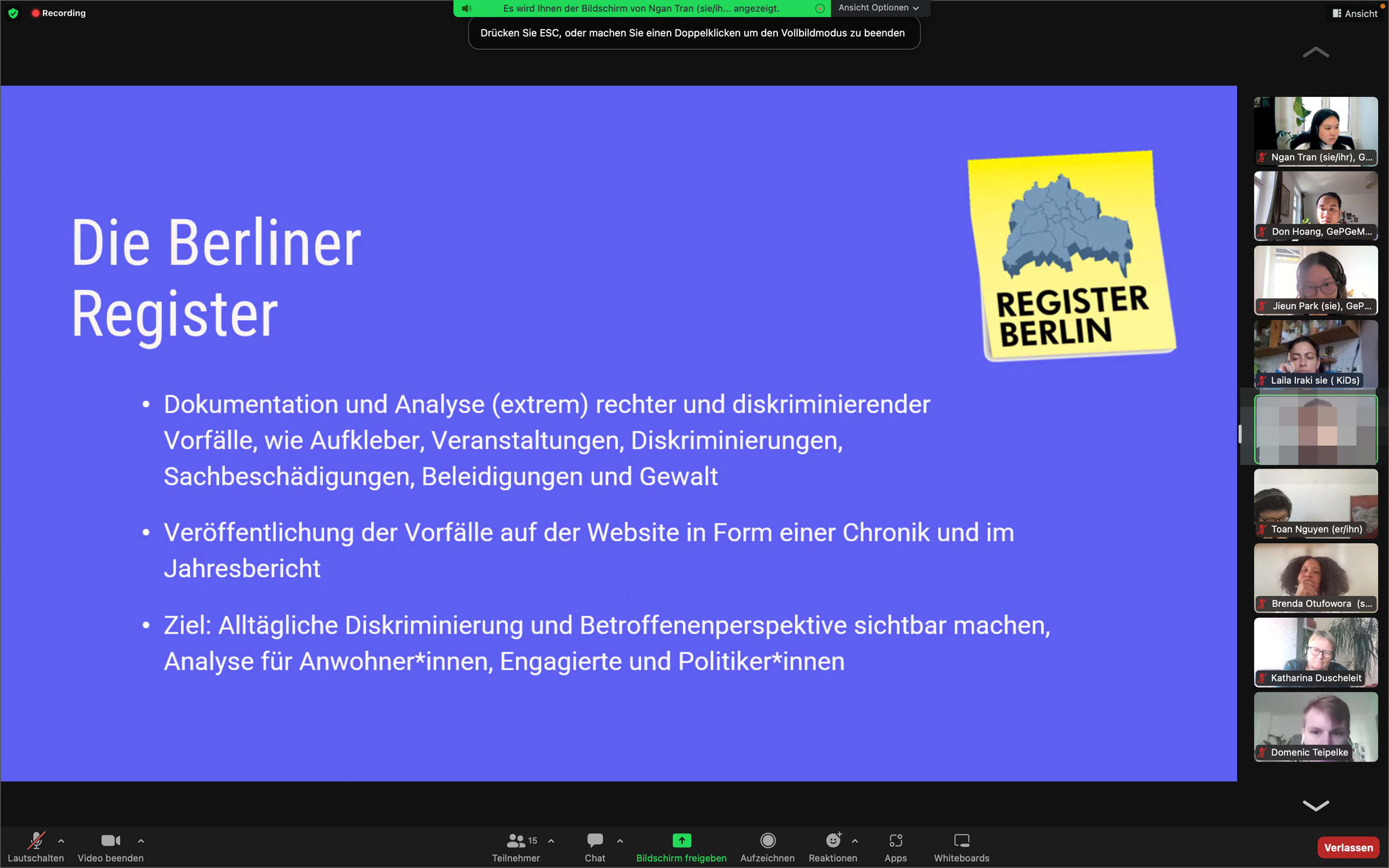
Task: Click Ngan Tran's muted mic icon
Action: pyautogui.click(x=1262, y=157)
